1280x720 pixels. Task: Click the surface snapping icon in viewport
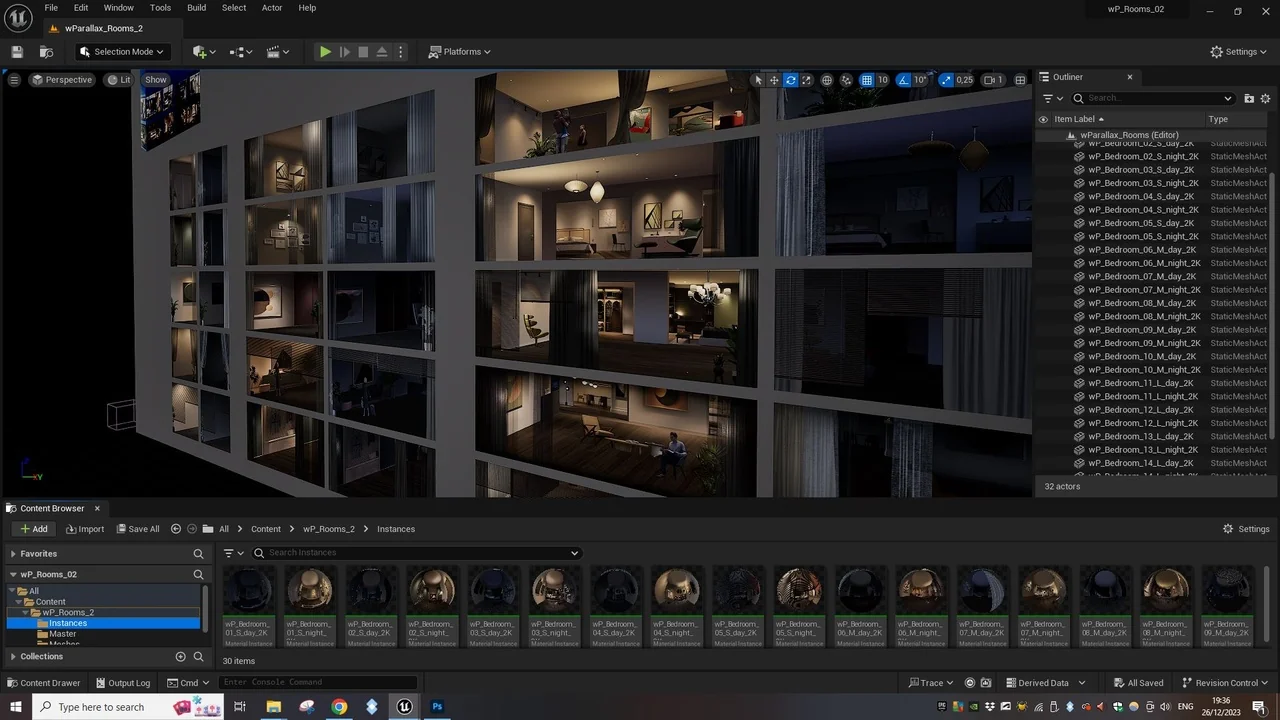(x=846, y=80)
